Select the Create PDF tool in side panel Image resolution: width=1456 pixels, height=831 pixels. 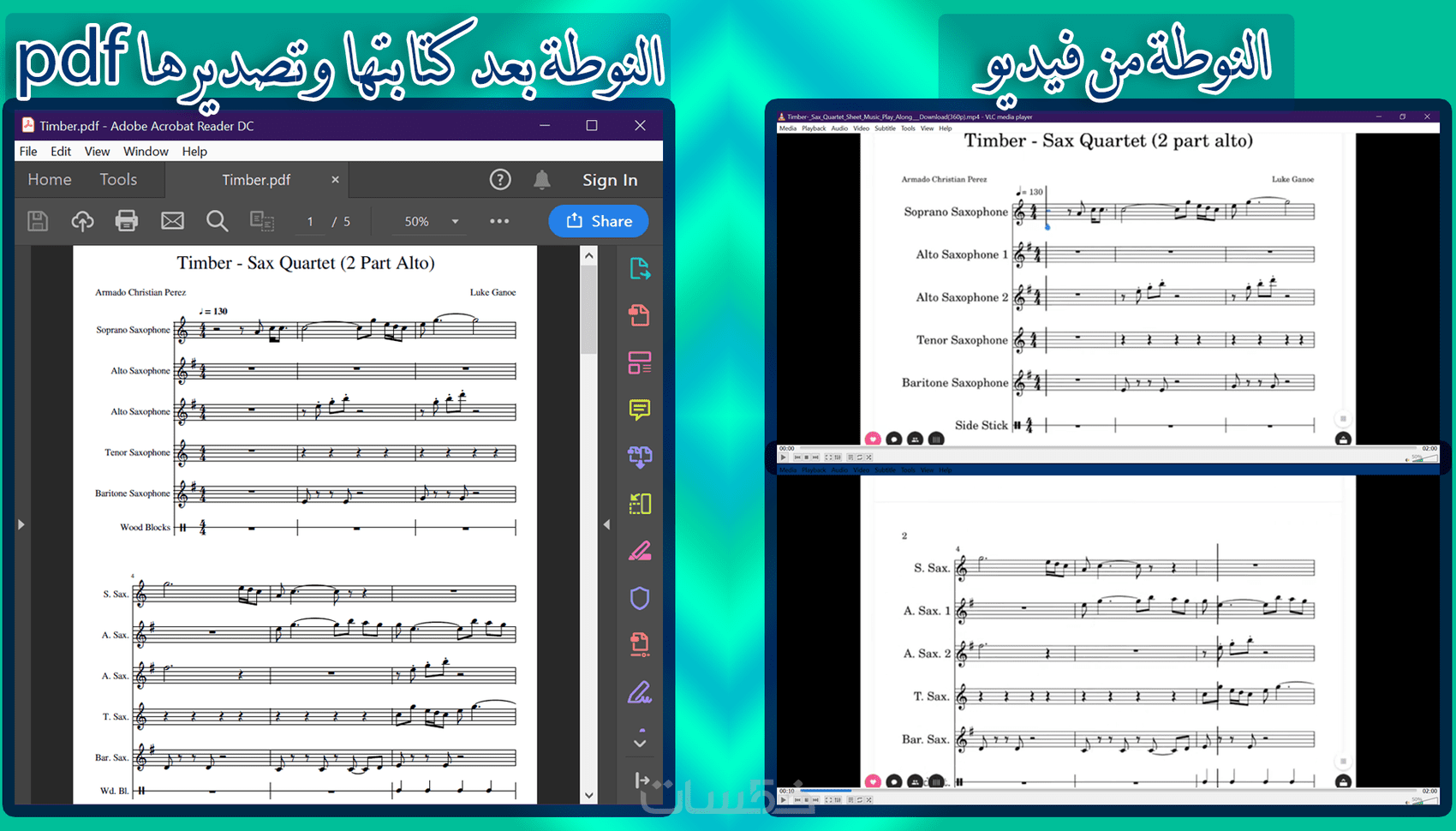[640, 315]
